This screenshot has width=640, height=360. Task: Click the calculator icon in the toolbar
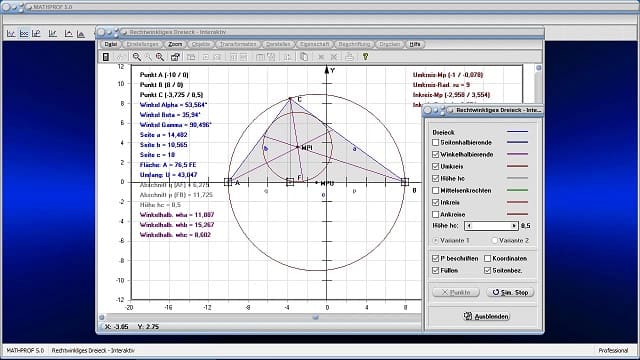coord(106,57)
